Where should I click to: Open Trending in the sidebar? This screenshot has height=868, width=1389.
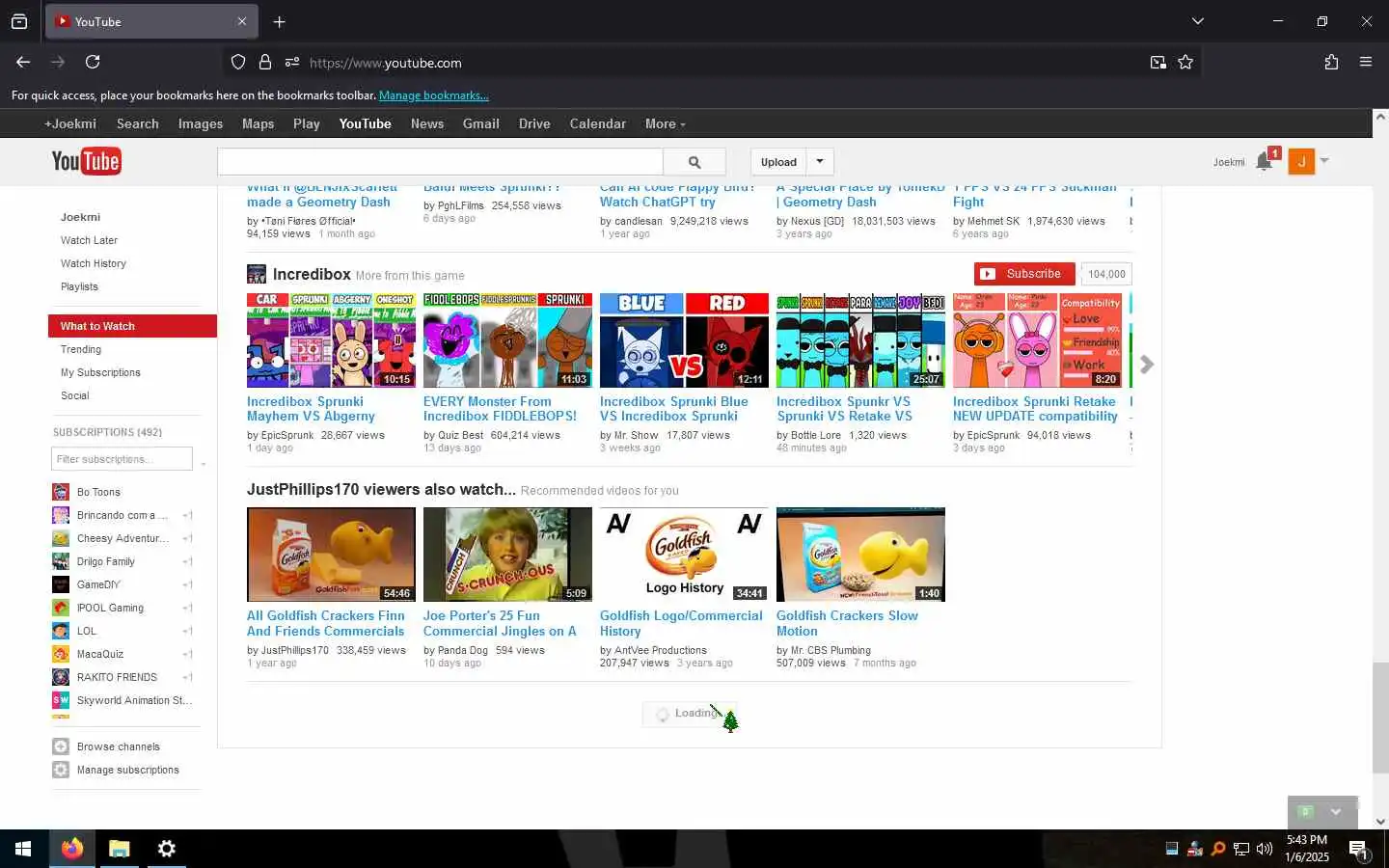tap(81, 349)
